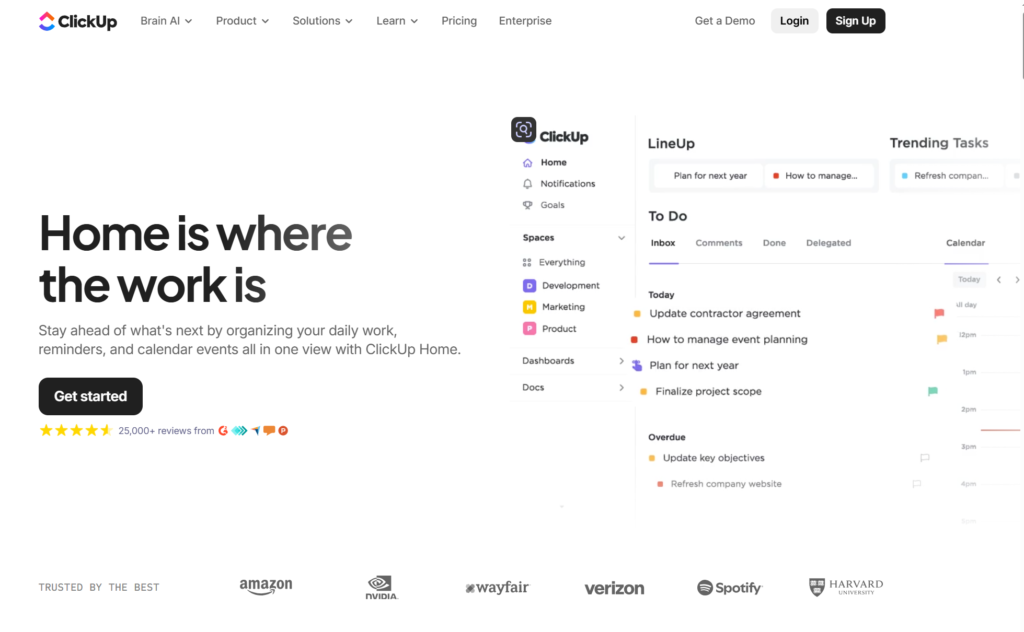Open Refresh company website overdue task
This screenshot has width=1024, height=632.
pyautogui.click(x=726, y=484)
